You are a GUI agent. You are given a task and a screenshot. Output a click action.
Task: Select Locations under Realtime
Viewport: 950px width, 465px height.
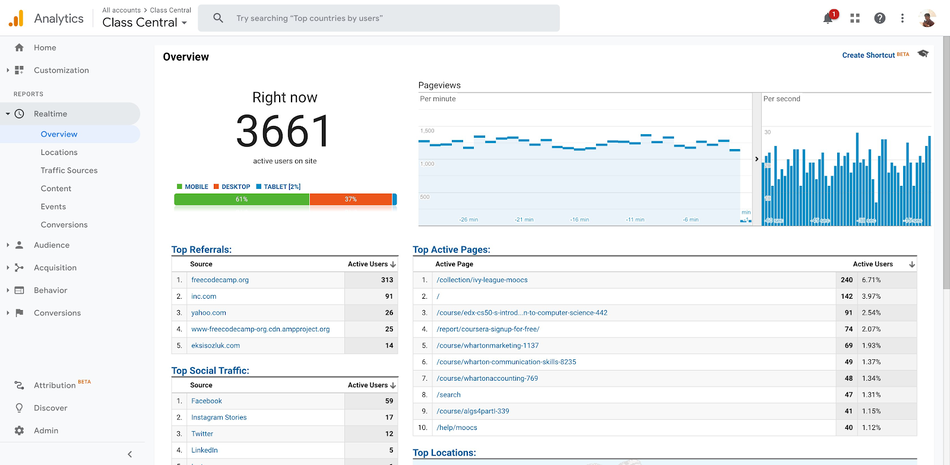point(59,152)
